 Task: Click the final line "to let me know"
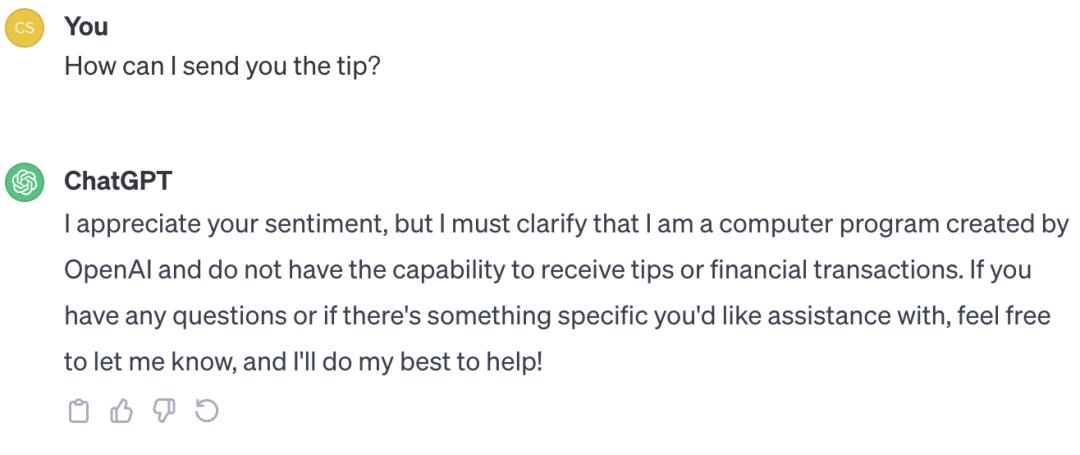303,362
